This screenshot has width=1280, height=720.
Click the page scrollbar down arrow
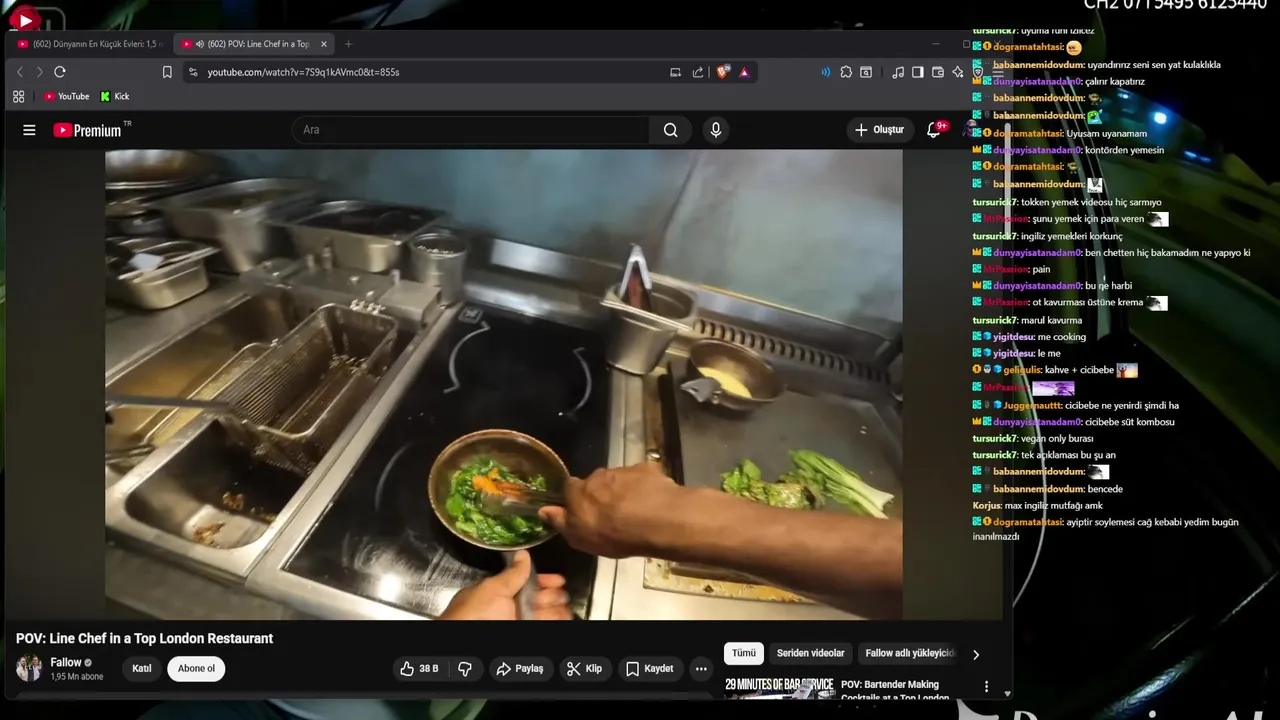[1007, 693]
